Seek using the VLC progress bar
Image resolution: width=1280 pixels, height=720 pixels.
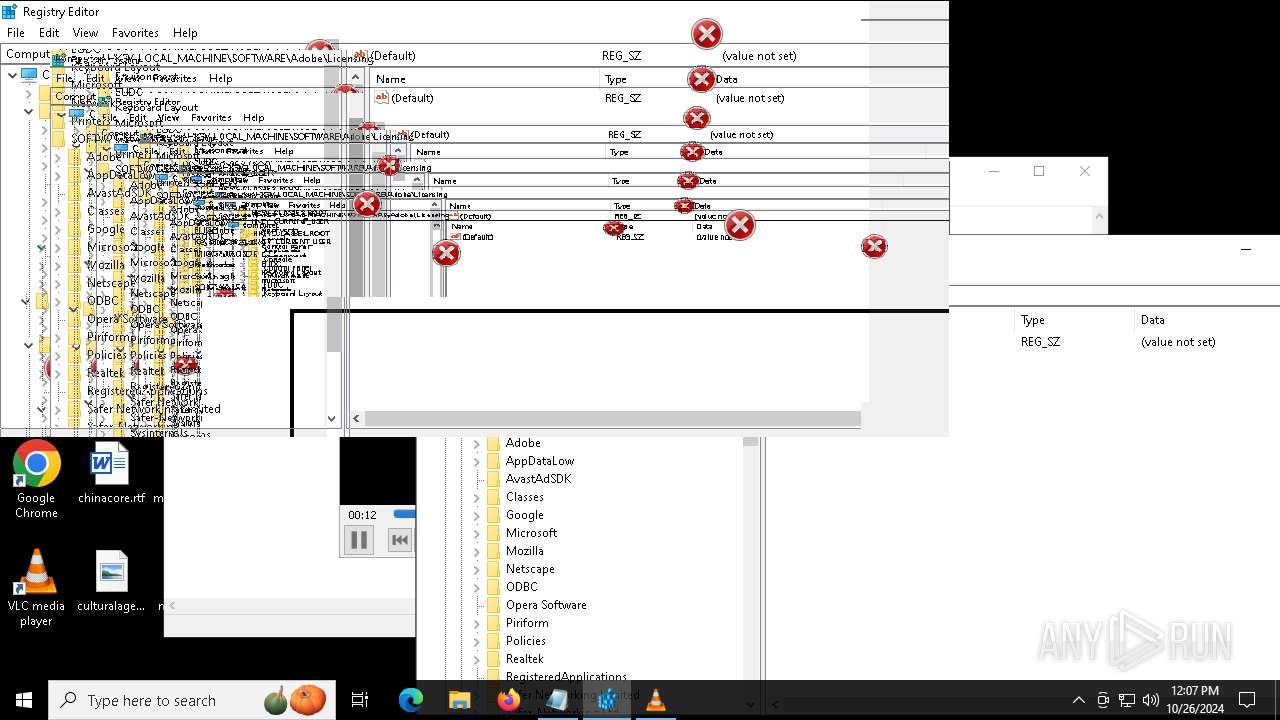pos(404,515)
